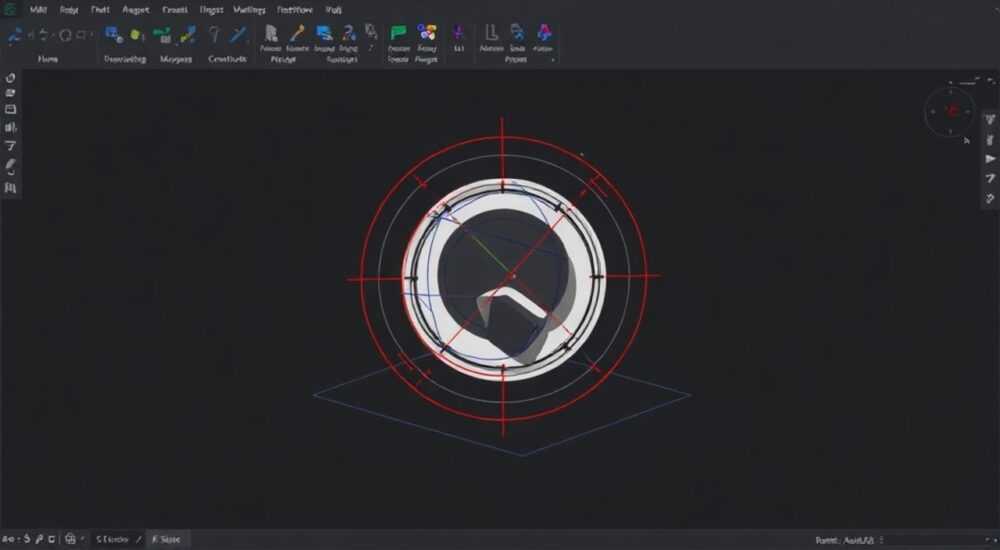Click the yellow-green solid body ribbon icon

[x=136, y=34]
